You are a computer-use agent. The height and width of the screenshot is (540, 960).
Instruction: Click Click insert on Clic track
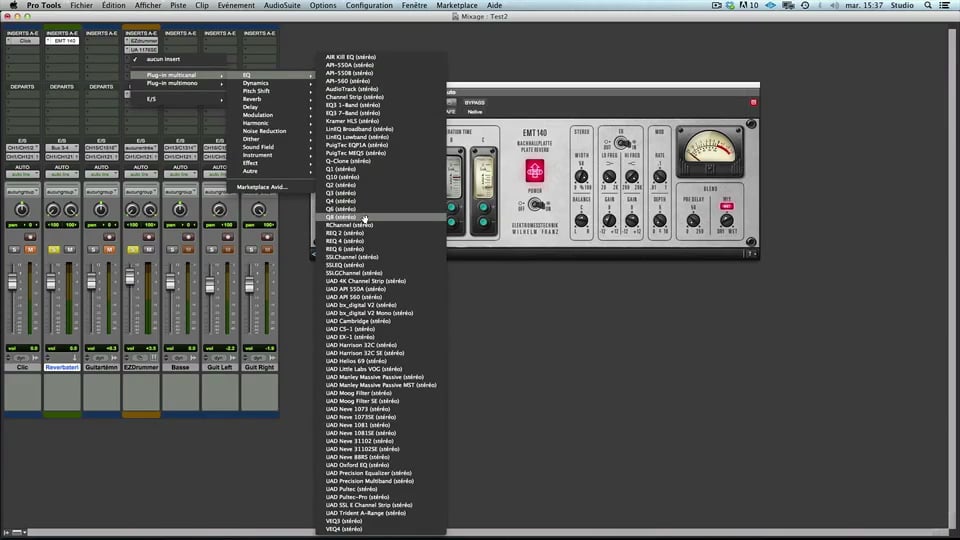(23, 41)
